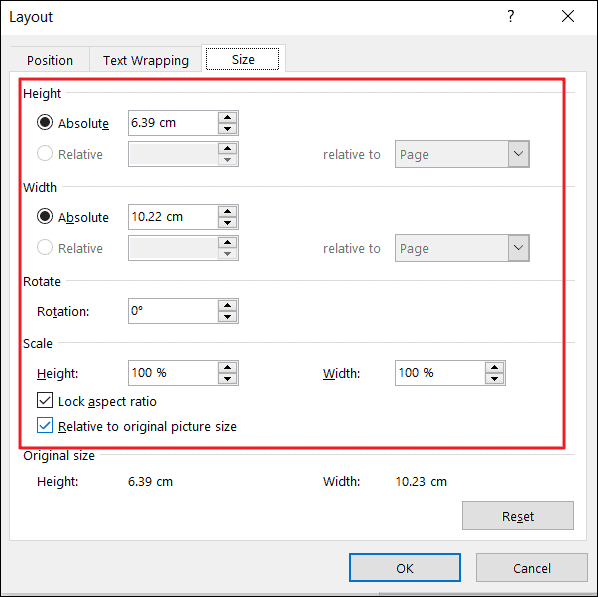Switch to the Text Wrapping tab
Viewport: 598px width, 597px height.
tap(146, 60)
